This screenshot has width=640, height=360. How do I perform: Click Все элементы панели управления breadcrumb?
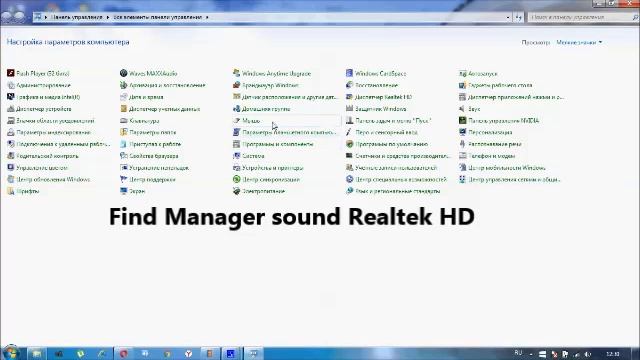[x=158, y=17]
